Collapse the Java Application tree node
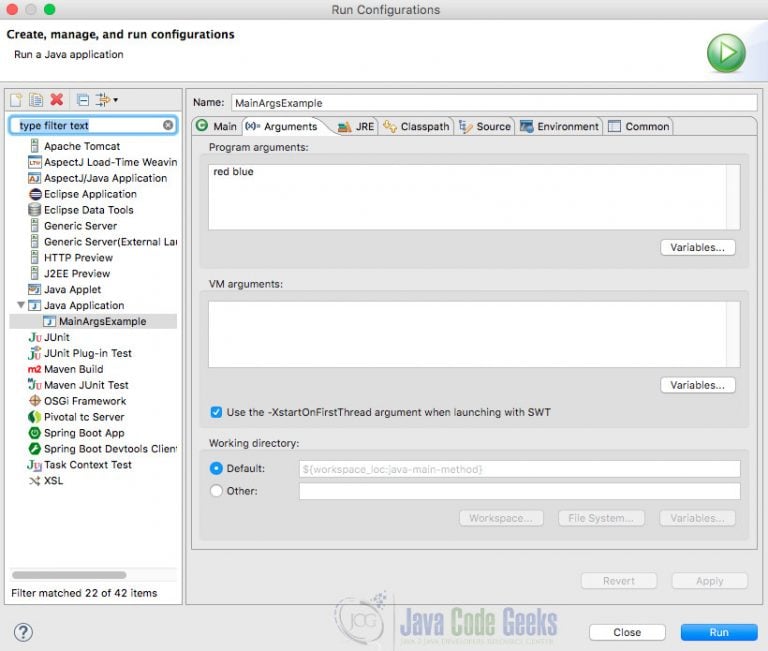 click(21, 305)
